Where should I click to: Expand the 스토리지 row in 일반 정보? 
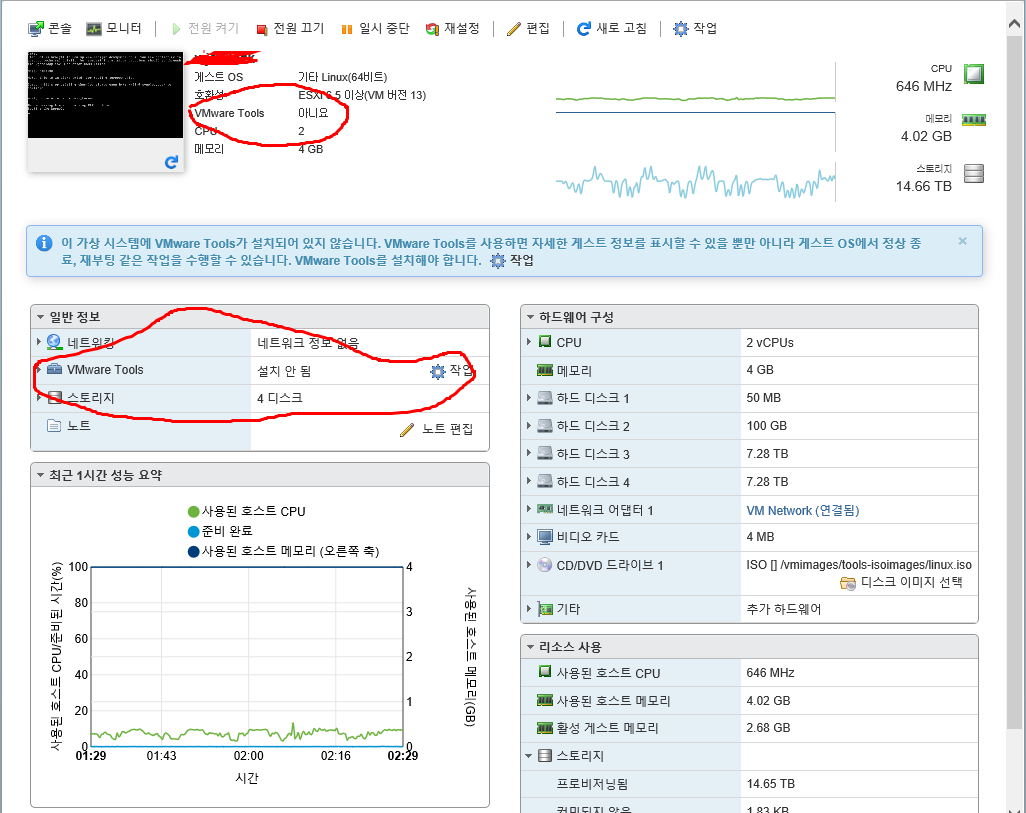pyautogui.click(x=39, y=397)
